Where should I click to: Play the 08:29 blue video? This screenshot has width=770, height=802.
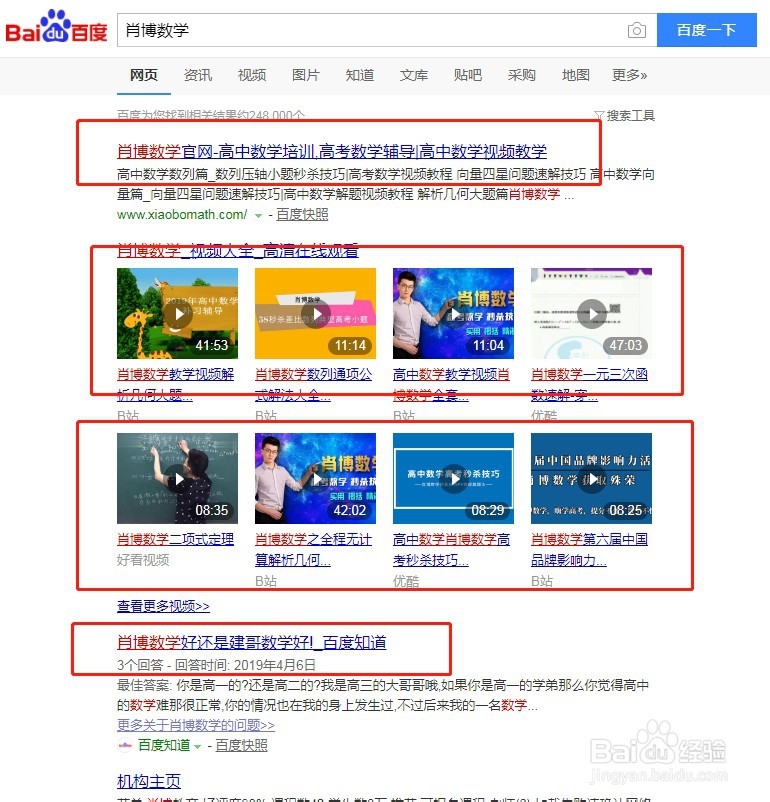453,478
